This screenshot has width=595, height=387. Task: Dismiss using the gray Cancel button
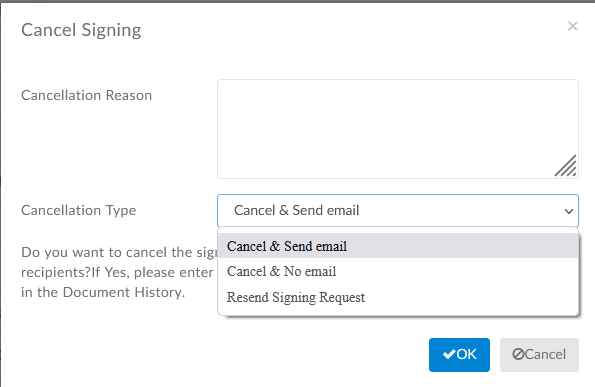coord(539,355)
